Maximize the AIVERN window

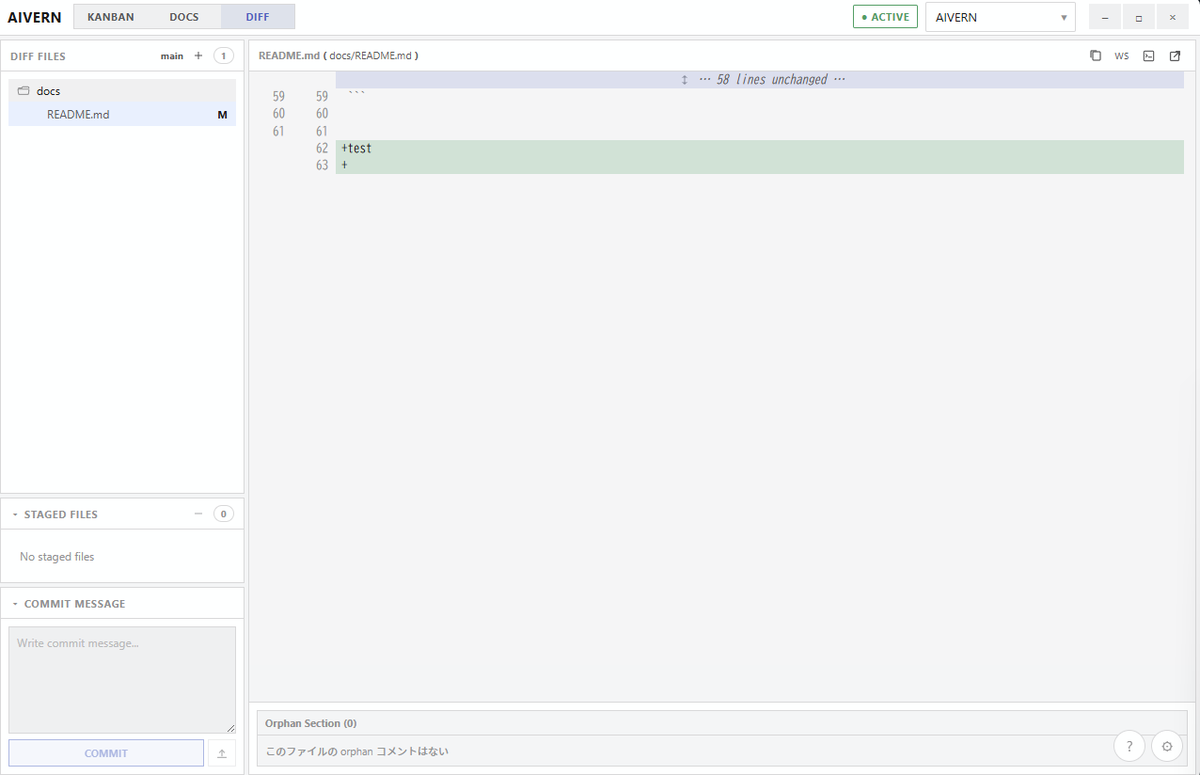click(x=1138, y=17)
